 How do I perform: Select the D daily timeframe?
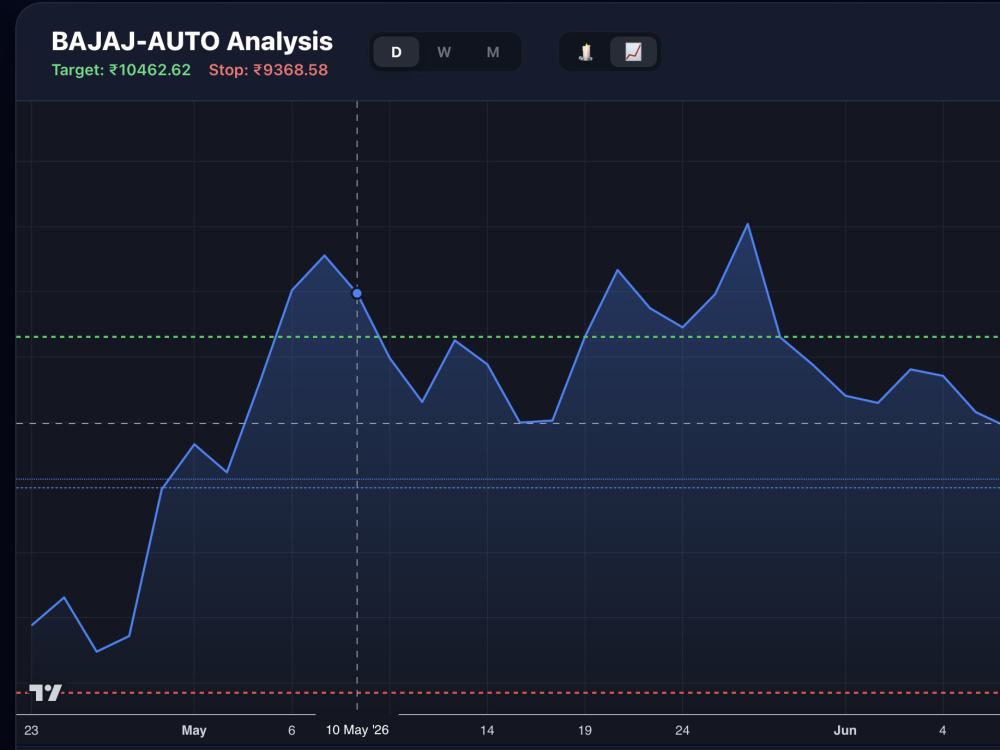pyautogui.click(x=396, y=52)
